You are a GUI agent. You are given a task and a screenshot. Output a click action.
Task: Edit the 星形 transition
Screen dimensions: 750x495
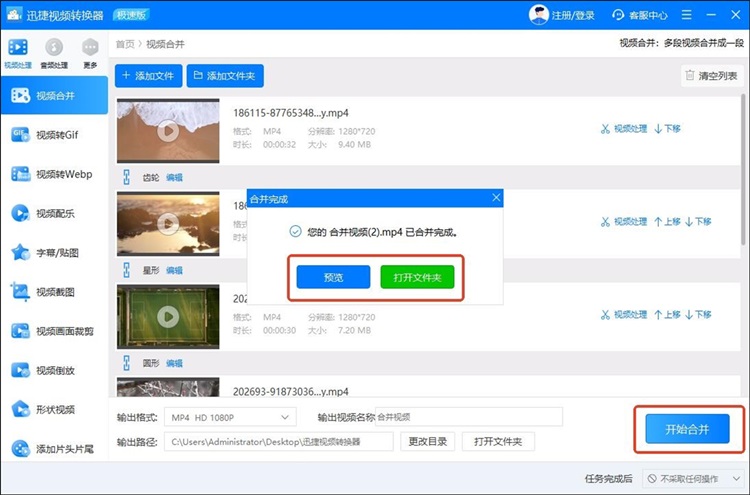tap(174, 270)
